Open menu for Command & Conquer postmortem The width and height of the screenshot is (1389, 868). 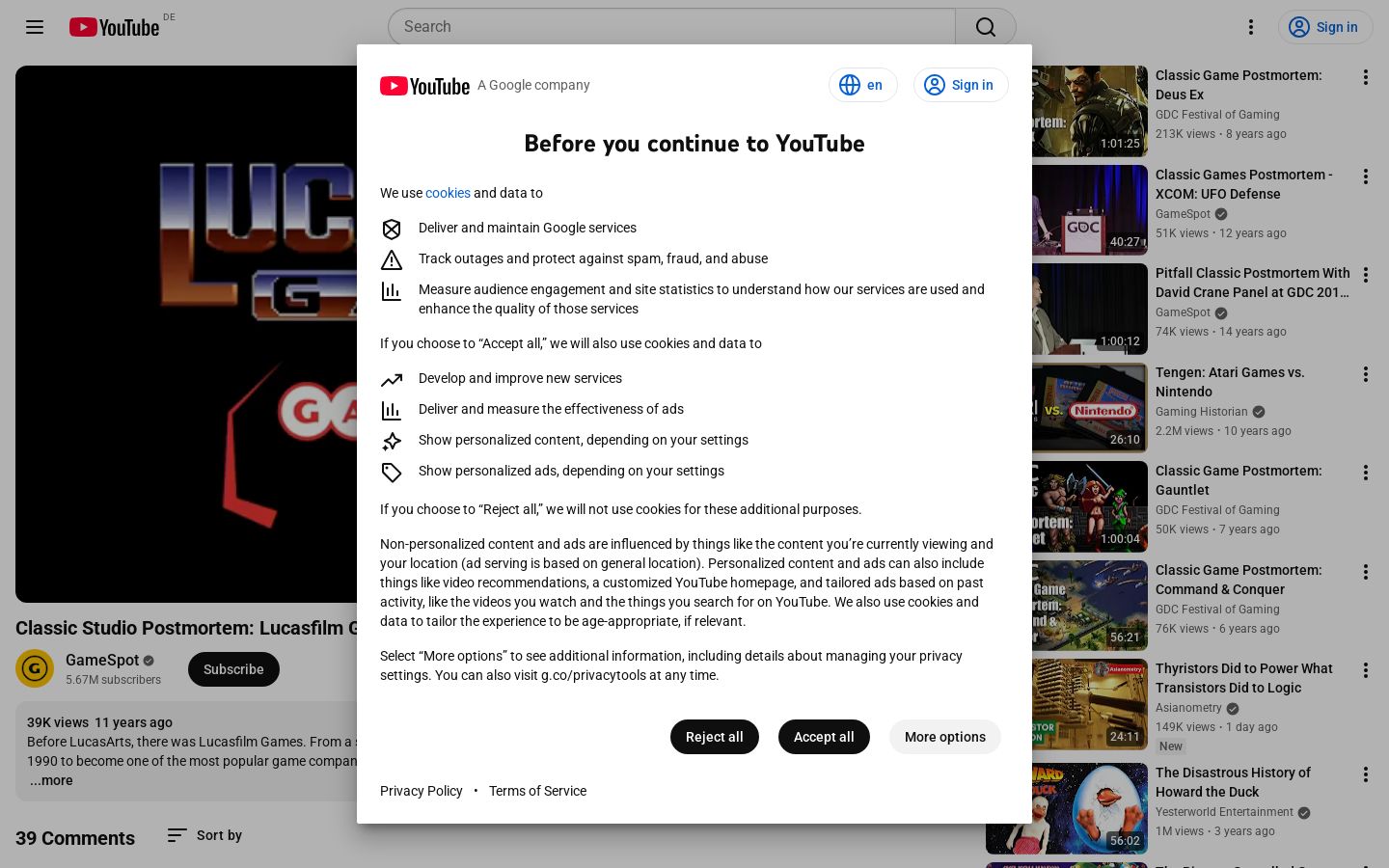[1366, 572]
